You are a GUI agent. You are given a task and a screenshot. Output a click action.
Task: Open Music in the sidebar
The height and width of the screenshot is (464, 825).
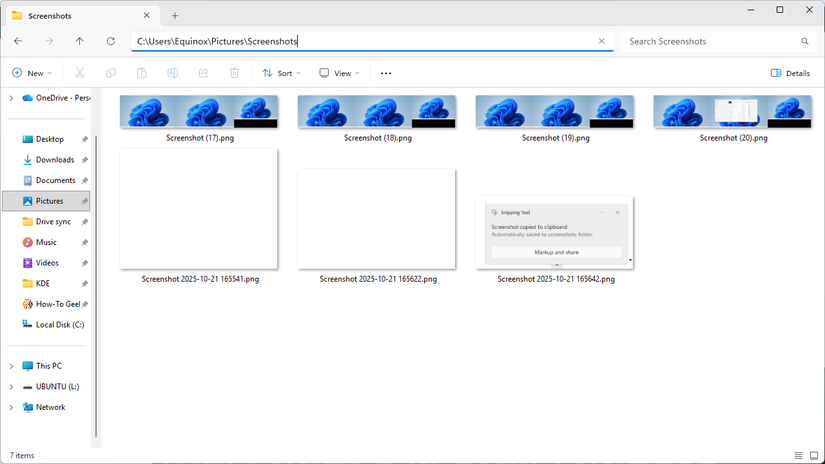46,243
